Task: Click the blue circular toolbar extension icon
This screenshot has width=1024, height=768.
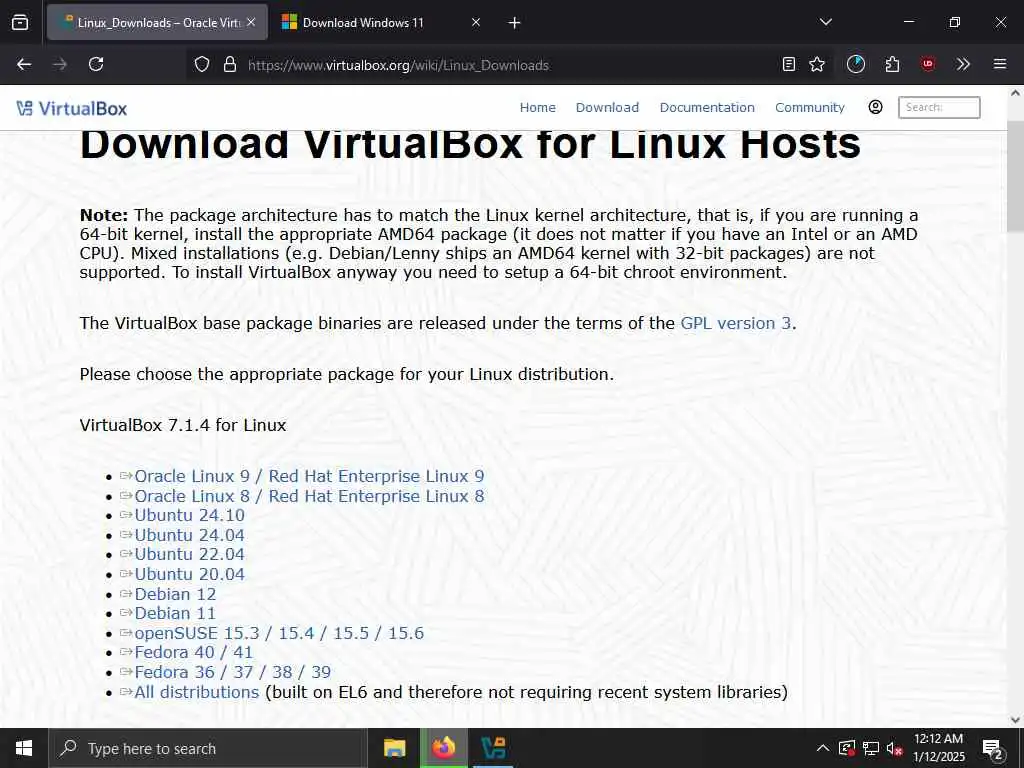Action: [x=856, y=64]
